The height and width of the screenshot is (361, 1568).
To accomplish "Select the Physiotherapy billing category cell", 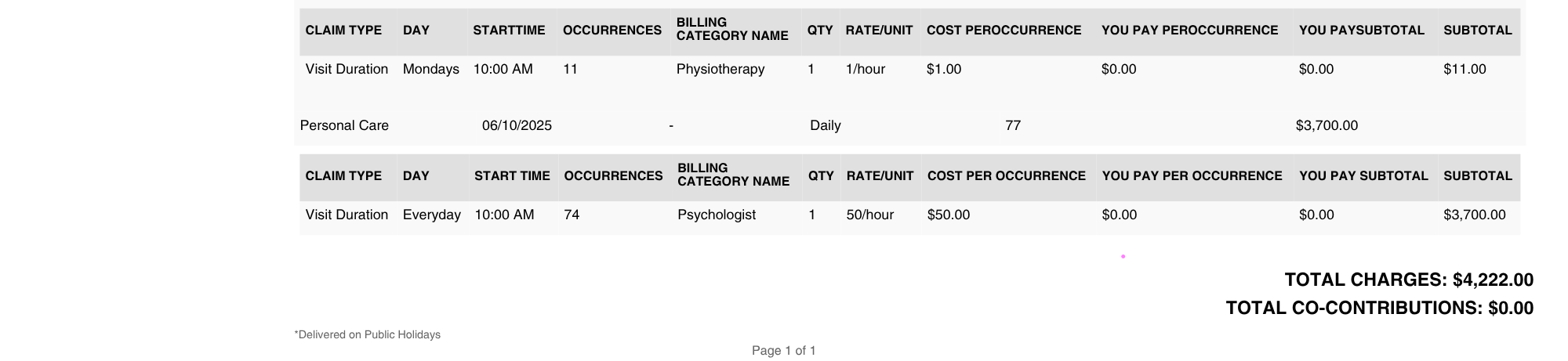I will coord(720,69).
